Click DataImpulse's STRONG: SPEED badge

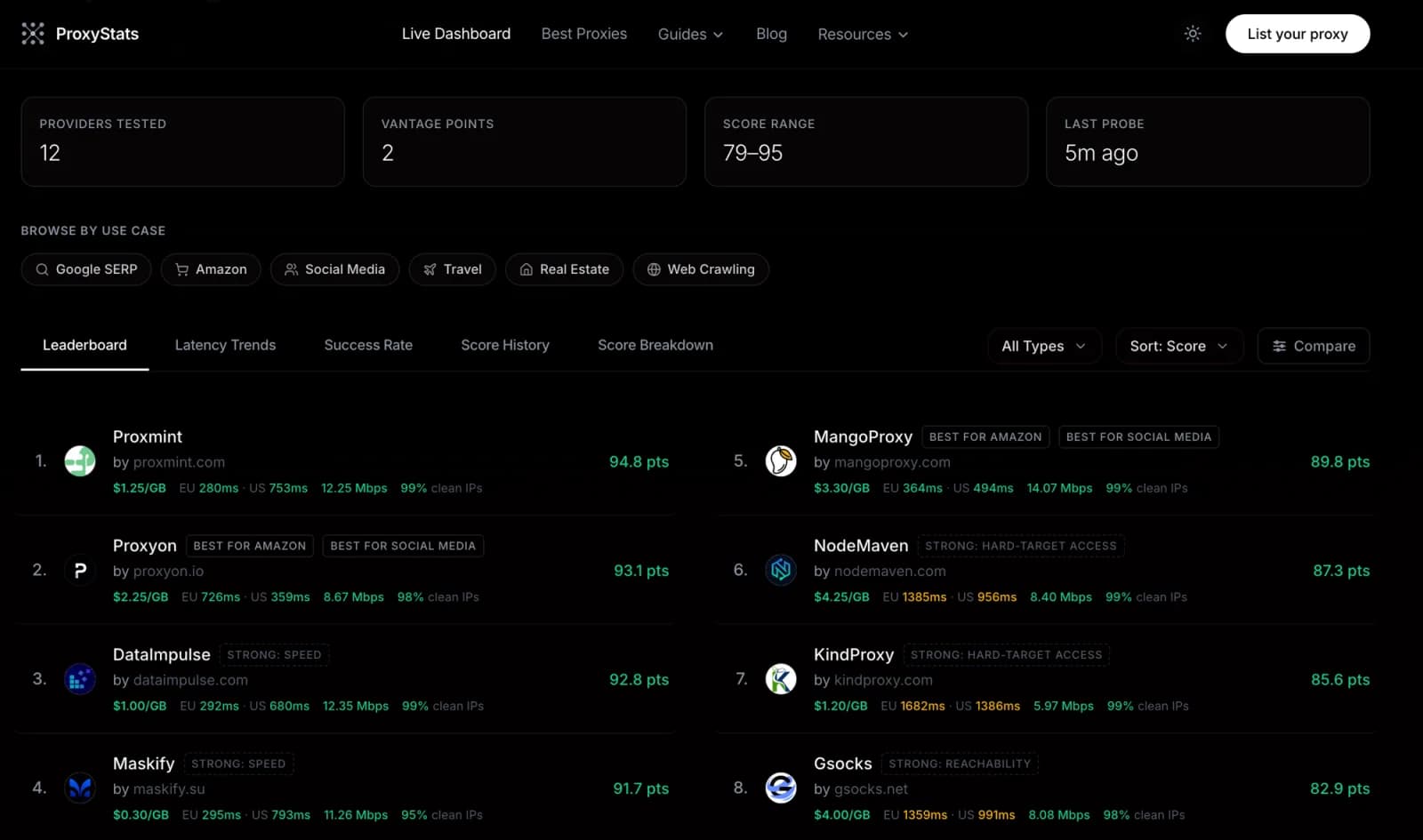[x=274, y=655]
